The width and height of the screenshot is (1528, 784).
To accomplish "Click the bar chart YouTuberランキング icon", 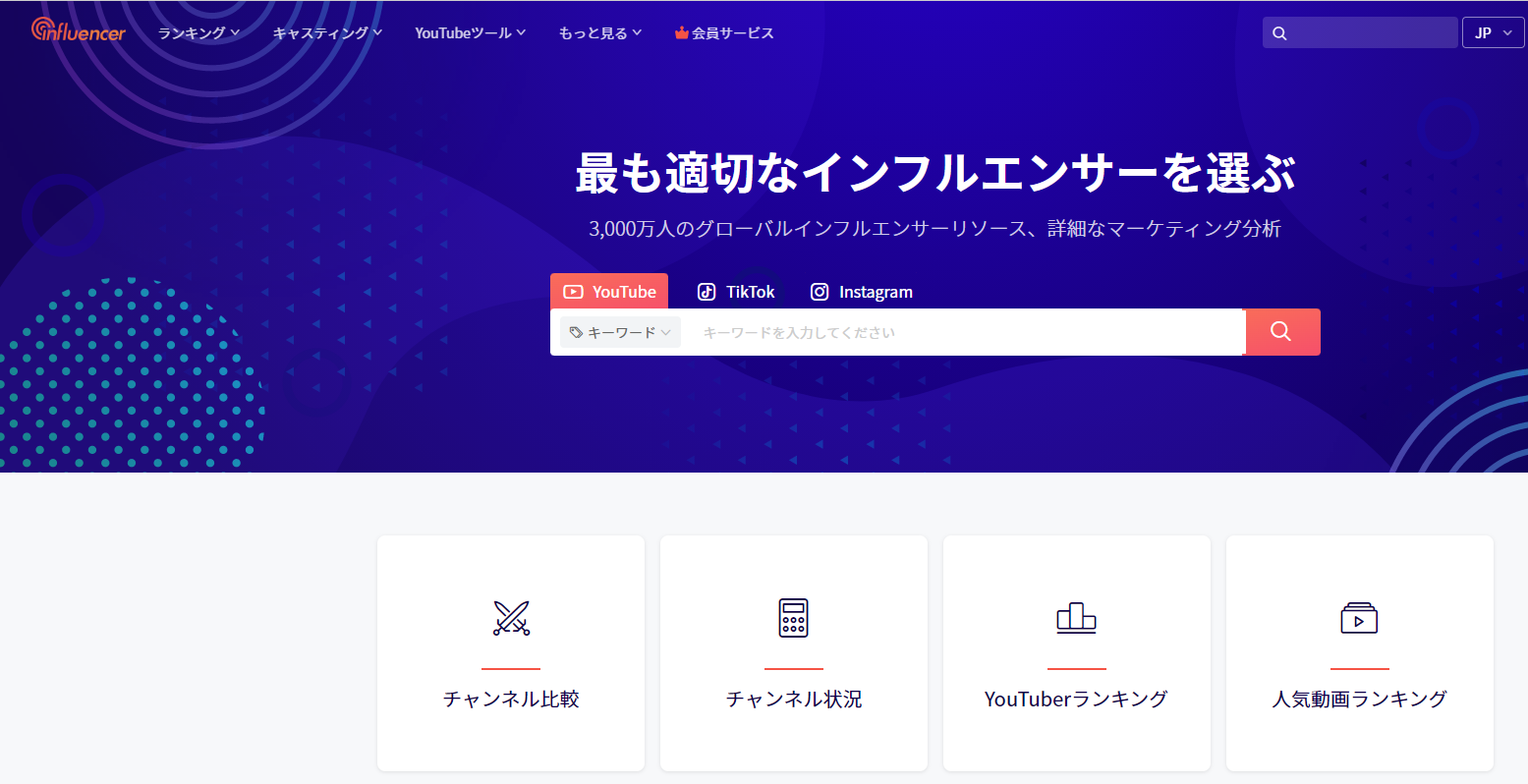I will (1076, 617).
